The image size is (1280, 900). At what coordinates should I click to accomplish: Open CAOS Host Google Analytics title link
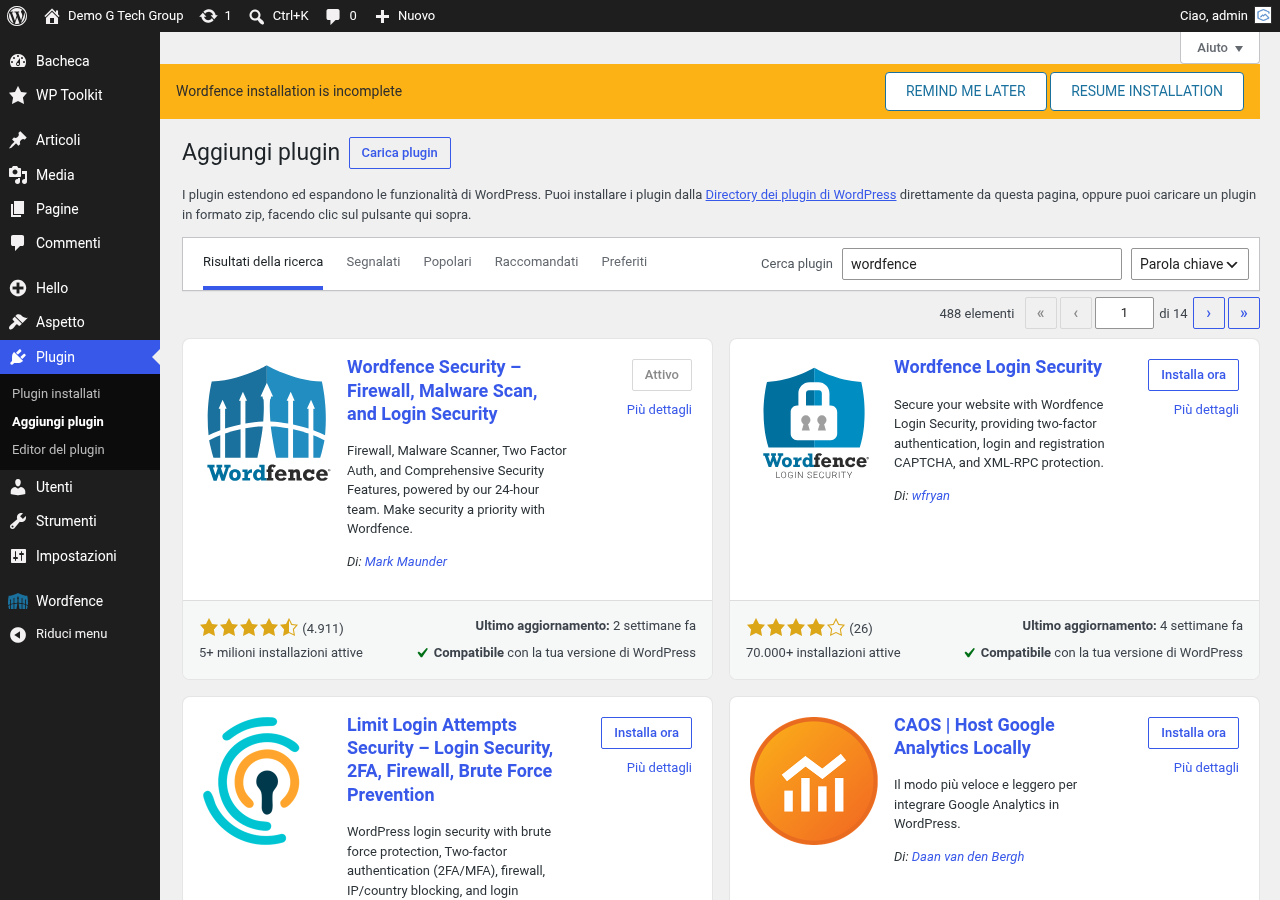coord(974,737)
